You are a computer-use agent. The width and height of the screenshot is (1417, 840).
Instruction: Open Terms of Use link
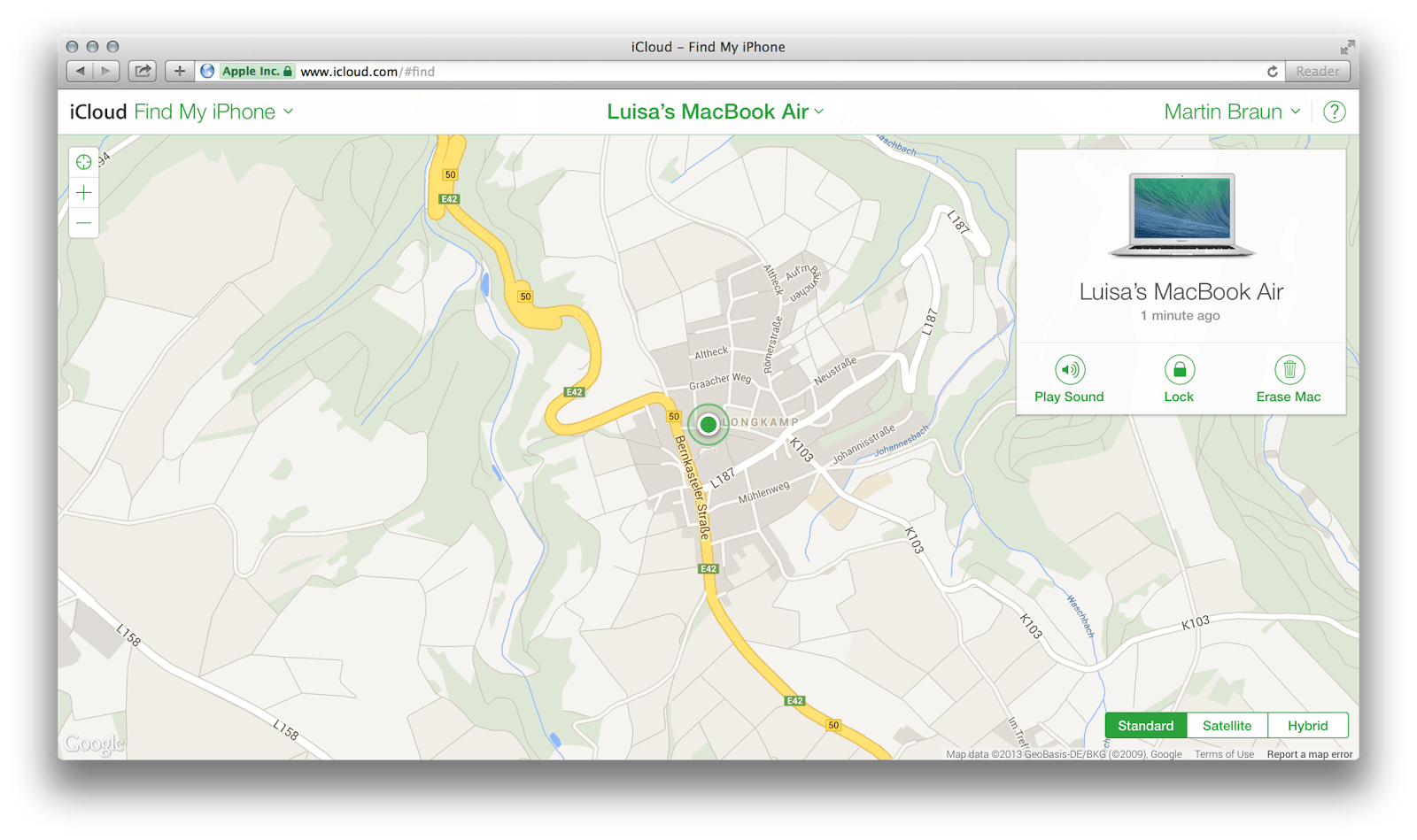pos(1224,754)
